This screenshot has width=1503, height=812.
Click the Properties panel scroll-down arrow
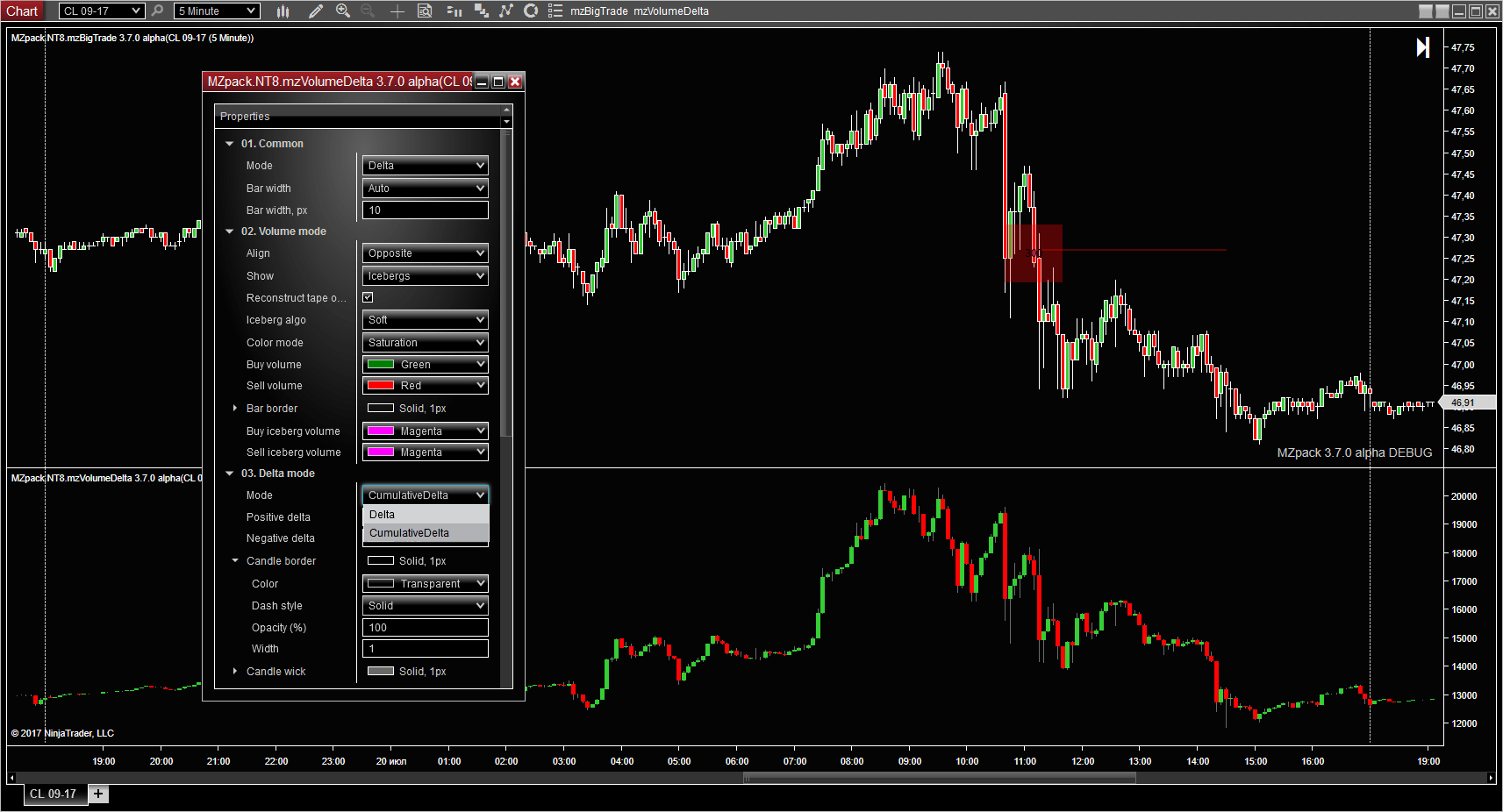click(506, 122)
